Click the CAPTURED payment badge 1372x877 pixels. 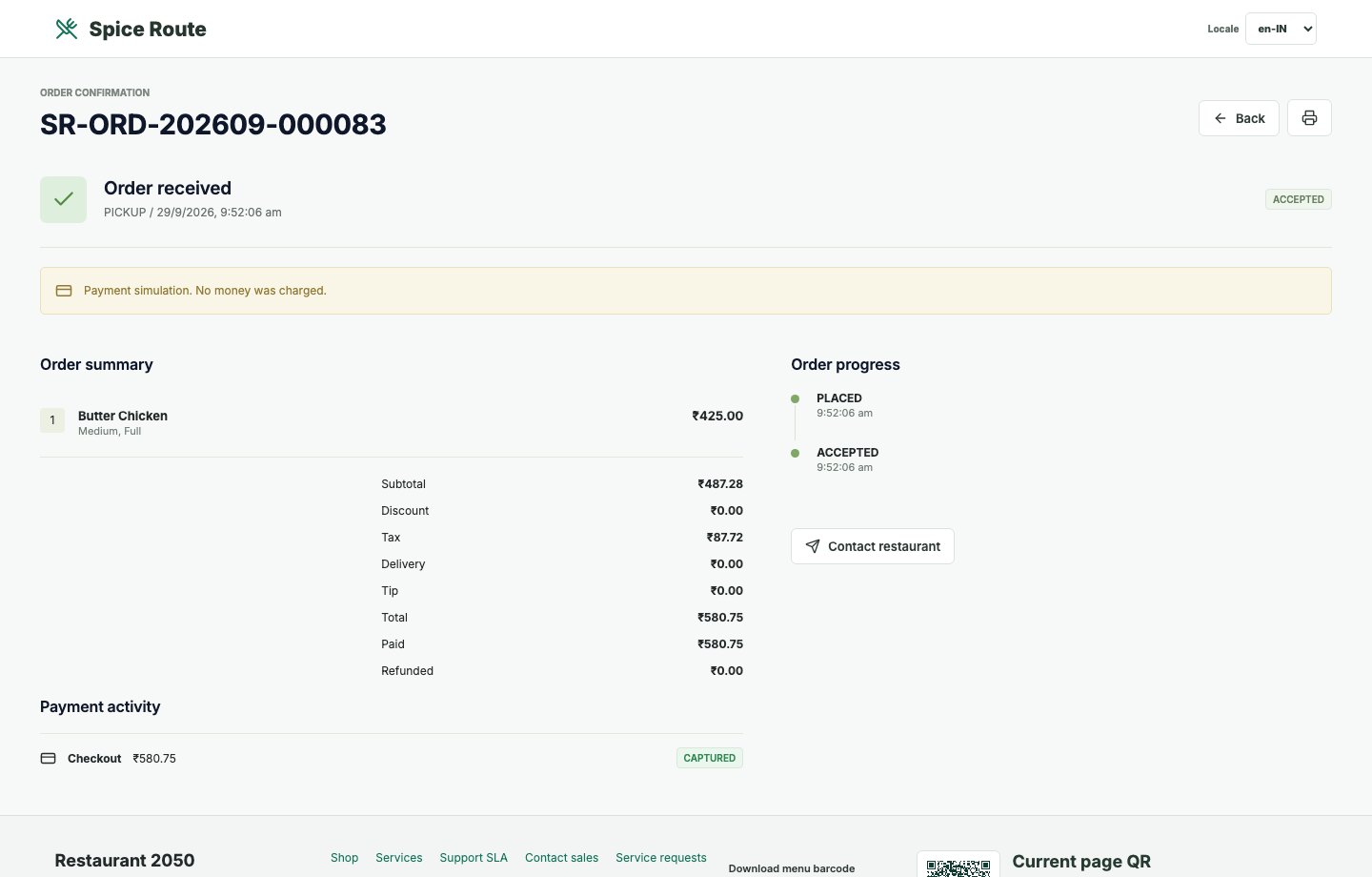pos(710,758)
